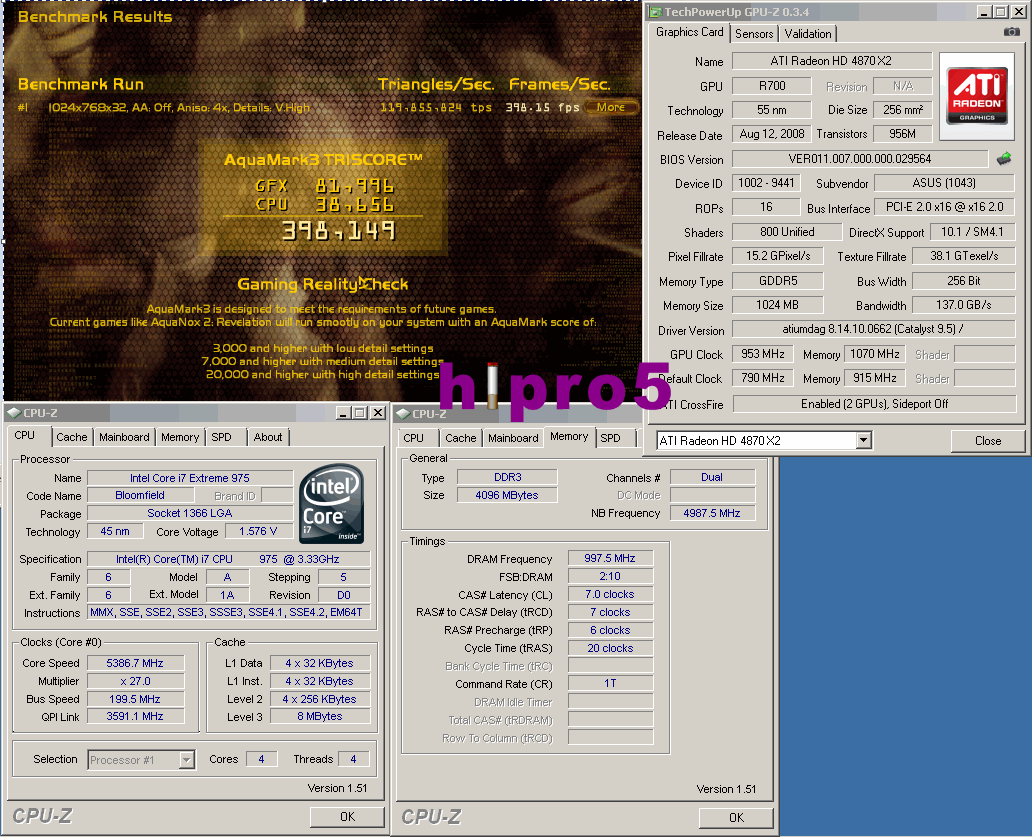Click the Package Socket 1366 LGA value

(x=190, y=513)
